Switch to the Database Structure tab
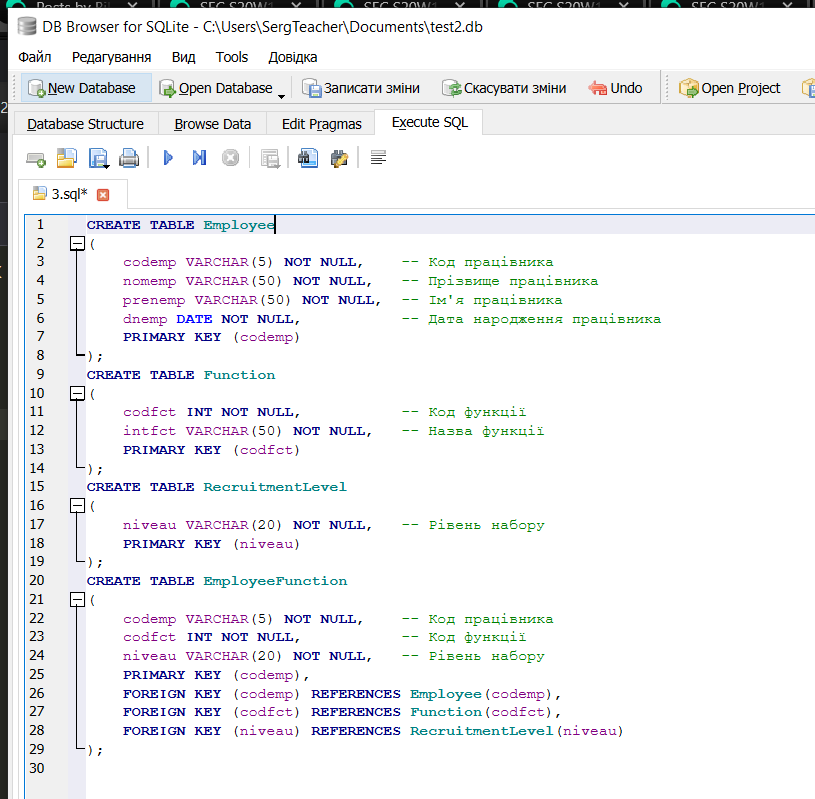 (85, 124)
